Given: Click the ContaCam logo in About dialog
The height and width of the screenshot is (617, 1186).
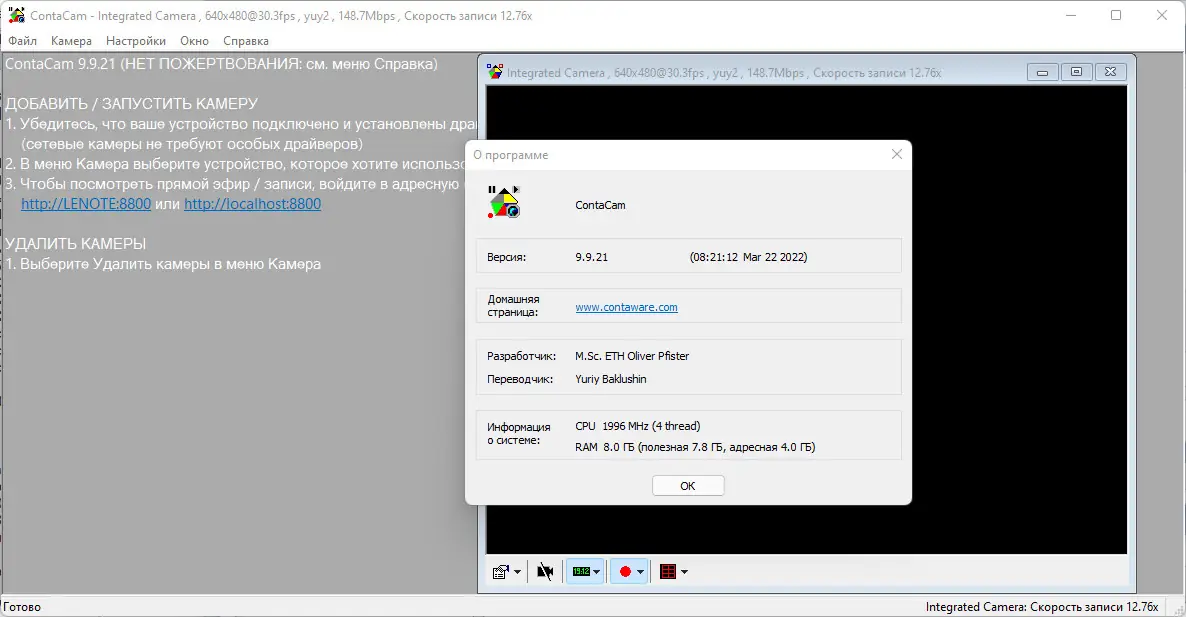Looking at the screenshot, I should pyautogui.click(x=504, y=202).
